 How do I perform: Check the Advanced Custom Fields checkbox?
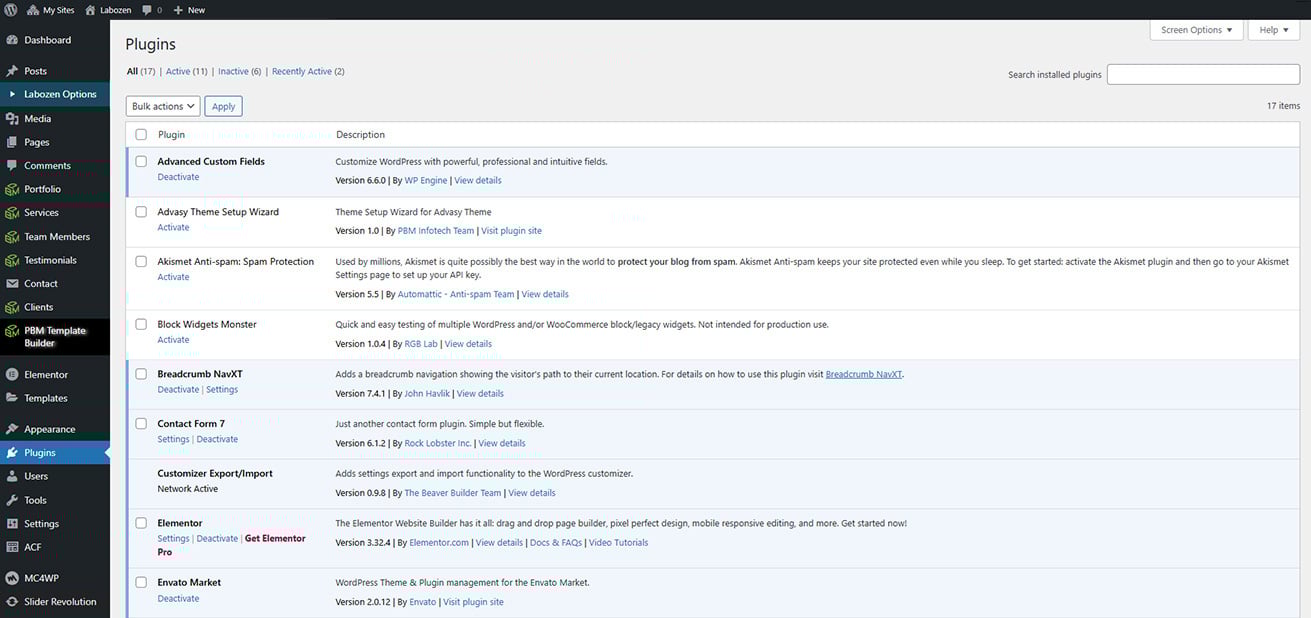[x=141, y=161]
